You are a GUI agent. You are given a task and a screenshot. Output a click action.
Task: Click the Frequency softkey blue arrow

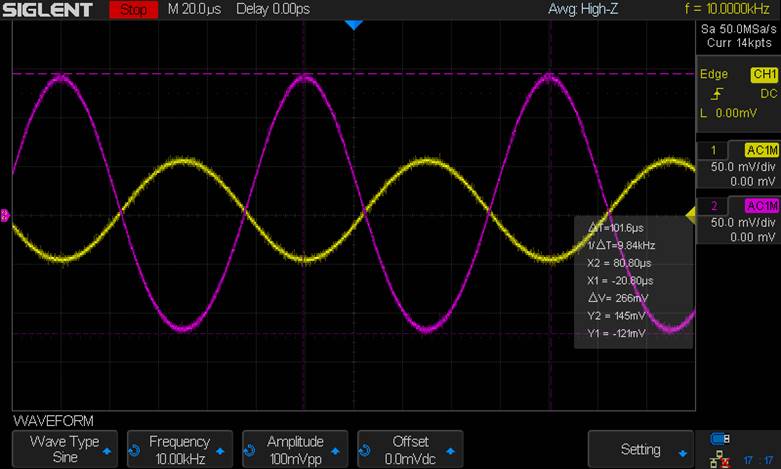220,451
